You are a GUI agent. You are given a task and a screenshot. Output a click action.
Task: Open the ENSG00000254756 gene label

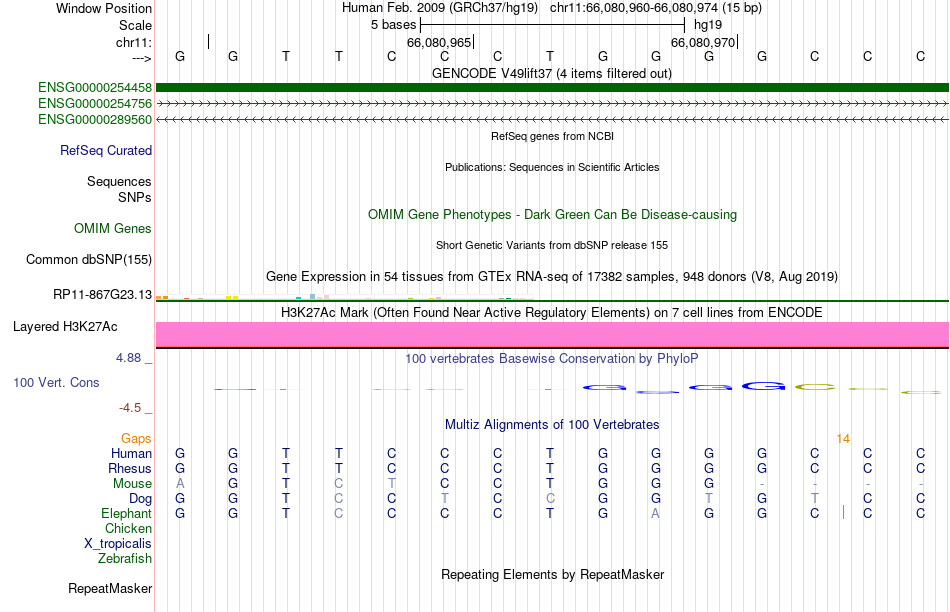pos(95,104)
